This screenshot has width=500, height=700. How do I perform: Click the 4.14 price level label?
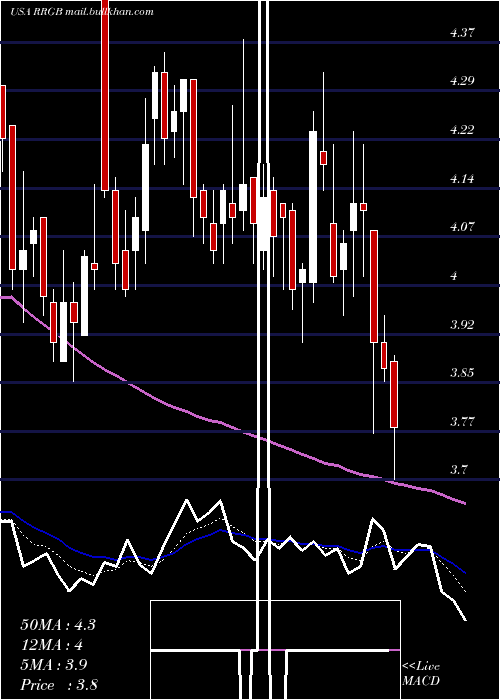coord(462,179)
